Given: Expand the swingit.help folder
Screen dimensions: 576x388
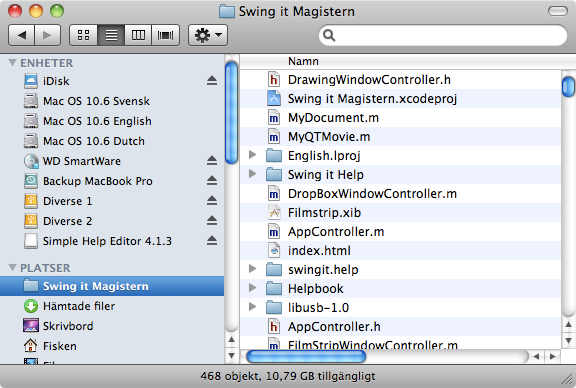Looking at the screenshot, I should pos(252,269).
